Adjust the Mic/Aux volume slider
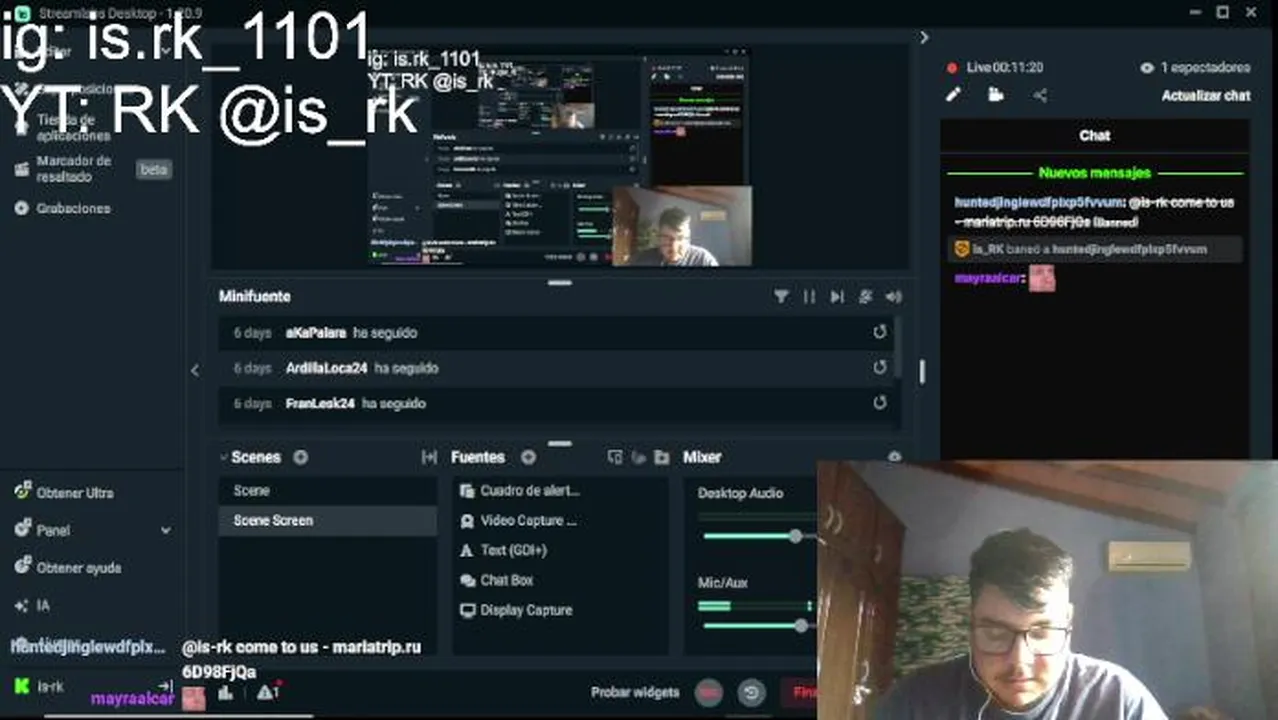The height and width of the screenshot is (720, 1278). [x=800, y=626]
